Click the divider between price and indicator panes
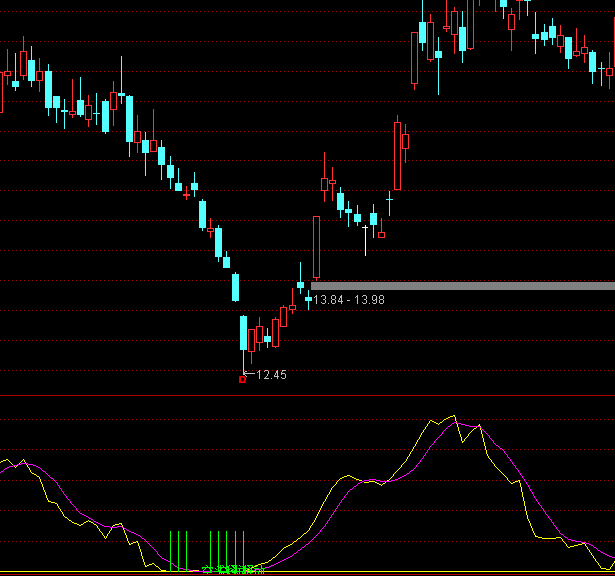This screenshot has height=576, width=615. [307, 395]
